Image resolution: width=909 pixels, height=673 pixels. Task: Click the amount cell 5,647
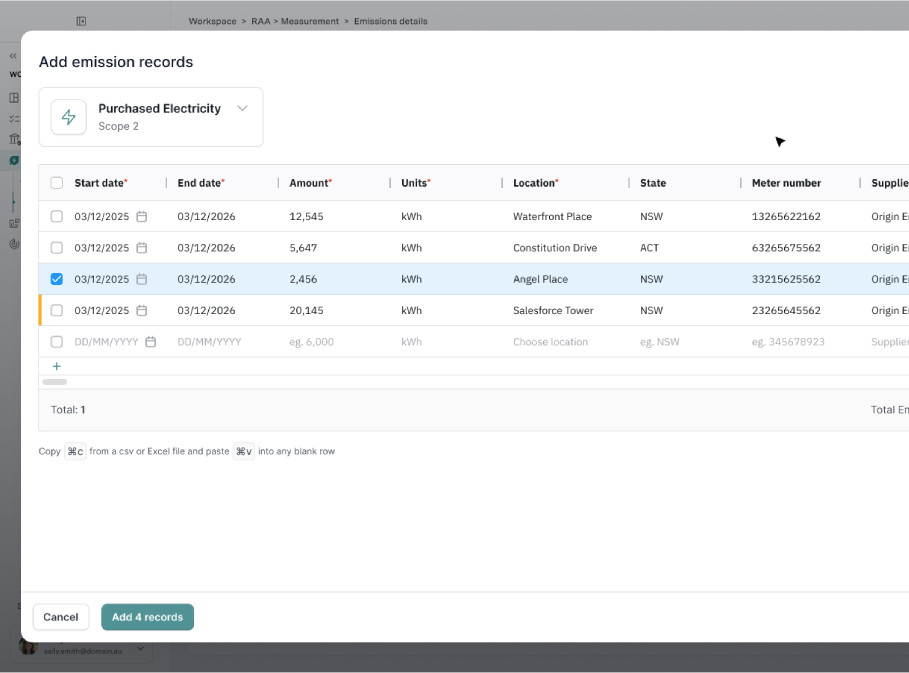[303, 248]
